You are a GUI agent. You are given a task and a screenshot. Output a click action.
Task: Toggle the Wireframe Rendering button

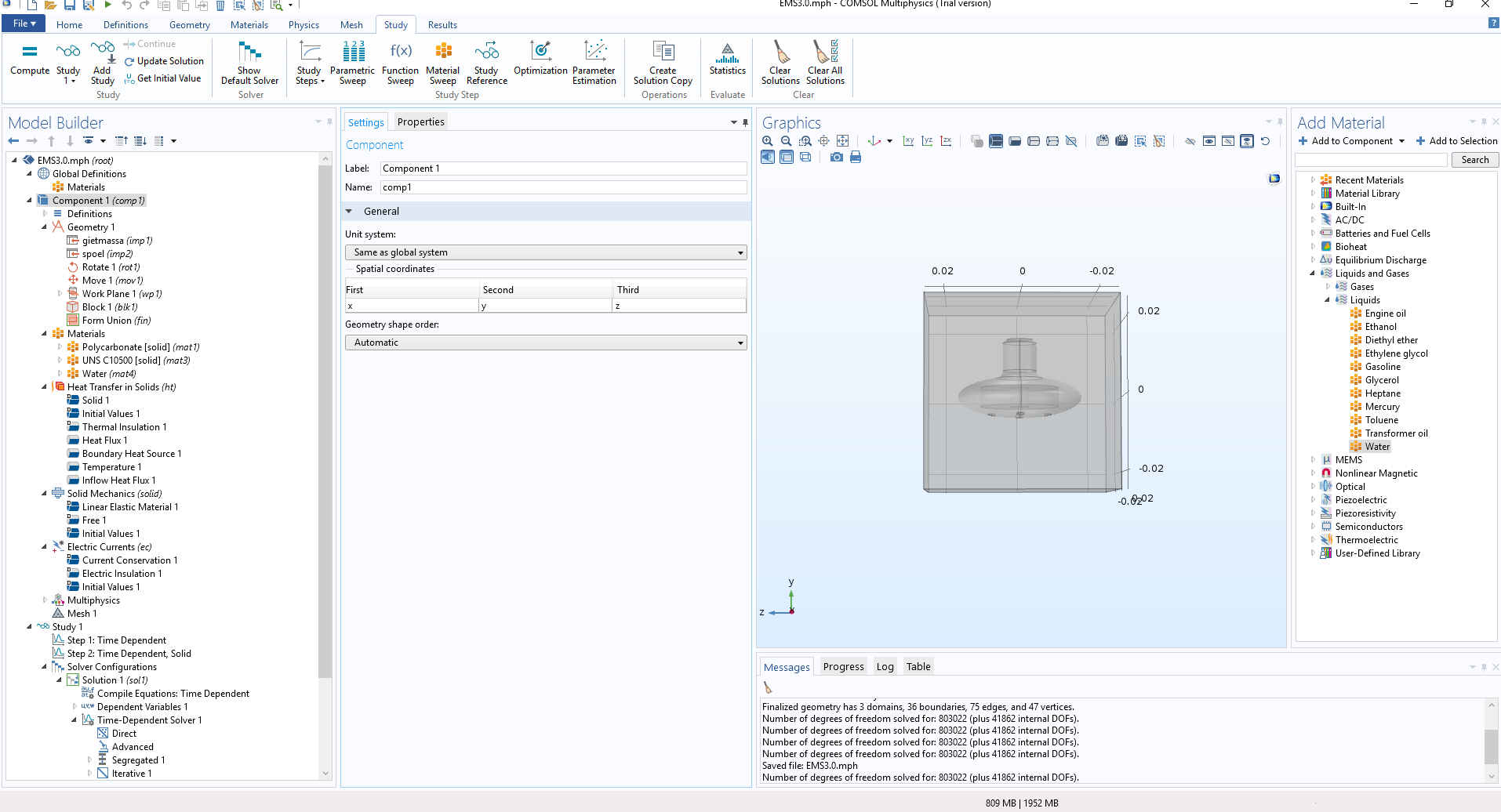[805, 158]
